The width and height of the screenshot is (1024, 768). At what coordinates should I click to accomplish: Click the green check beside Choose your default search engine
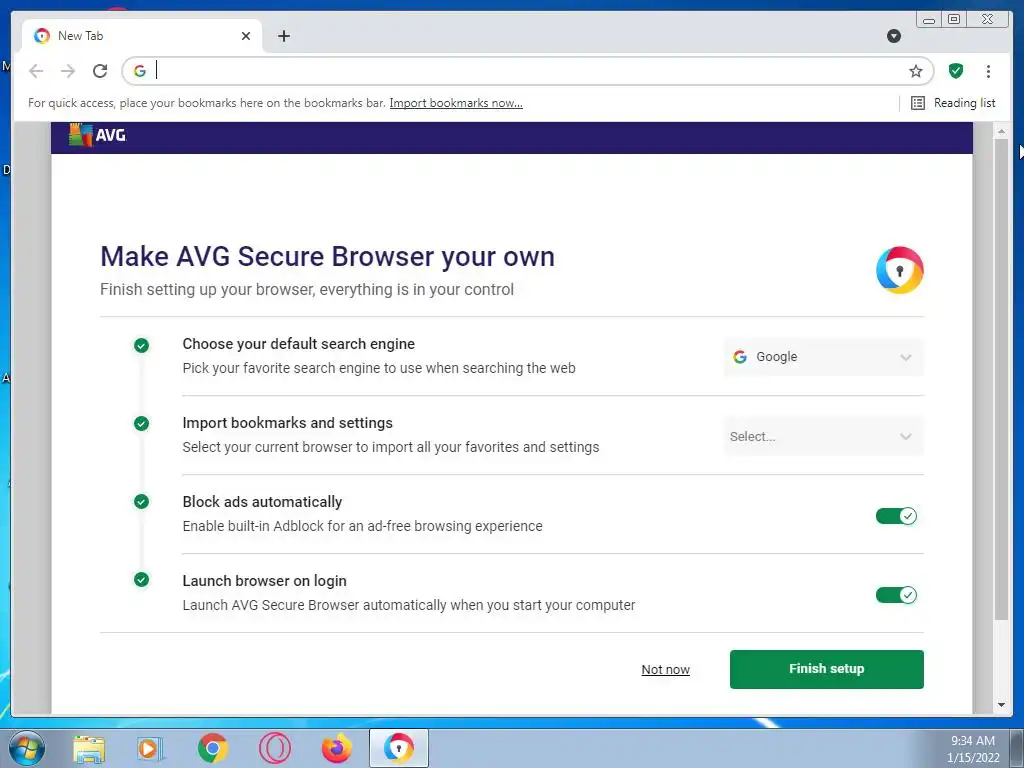(141, 345)
